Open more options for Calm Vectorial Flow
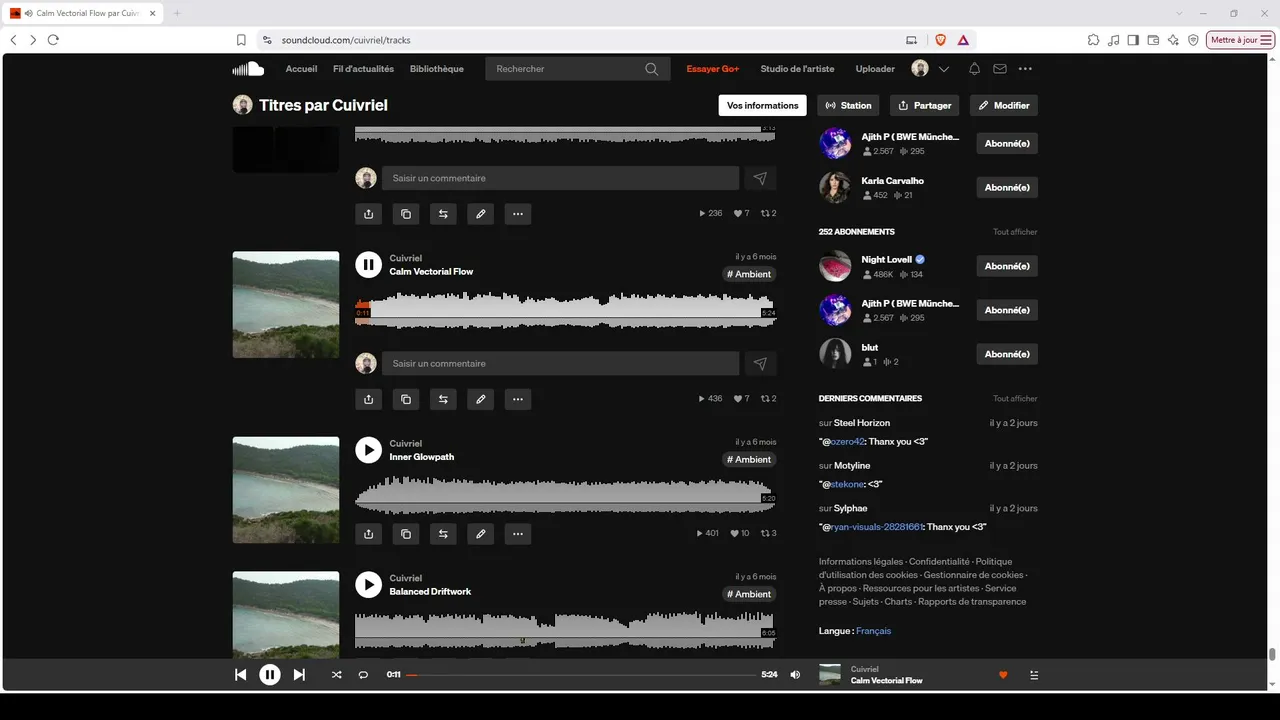 tap(517, 399)
